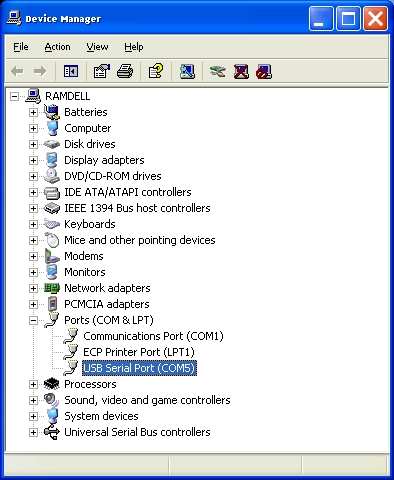Click the Network adapters icon
Image resolution: width=394 pixels, height=480 pixels.
(x=52, y=288)
